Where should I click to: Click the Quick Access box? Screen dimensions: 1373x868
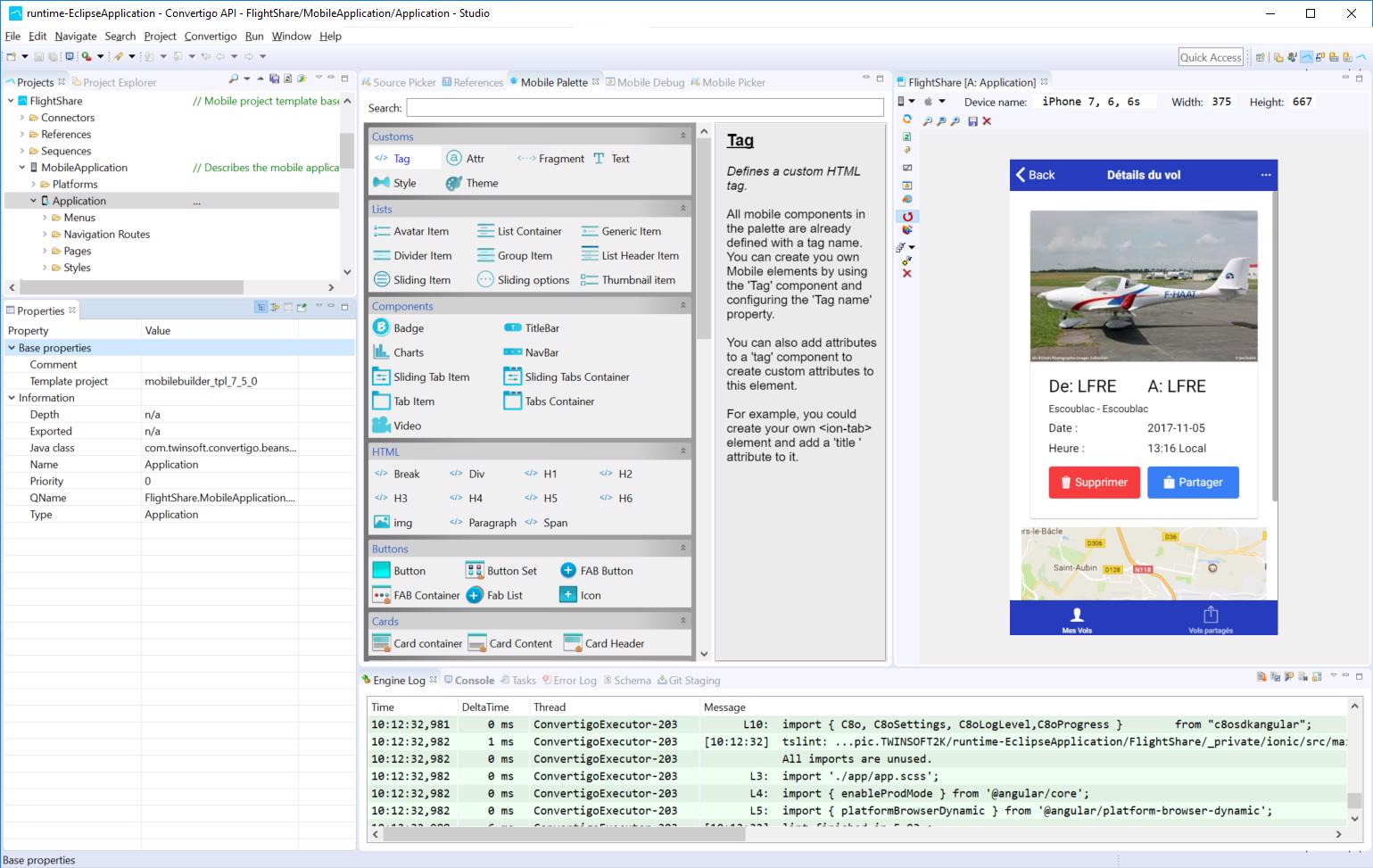1211,57
